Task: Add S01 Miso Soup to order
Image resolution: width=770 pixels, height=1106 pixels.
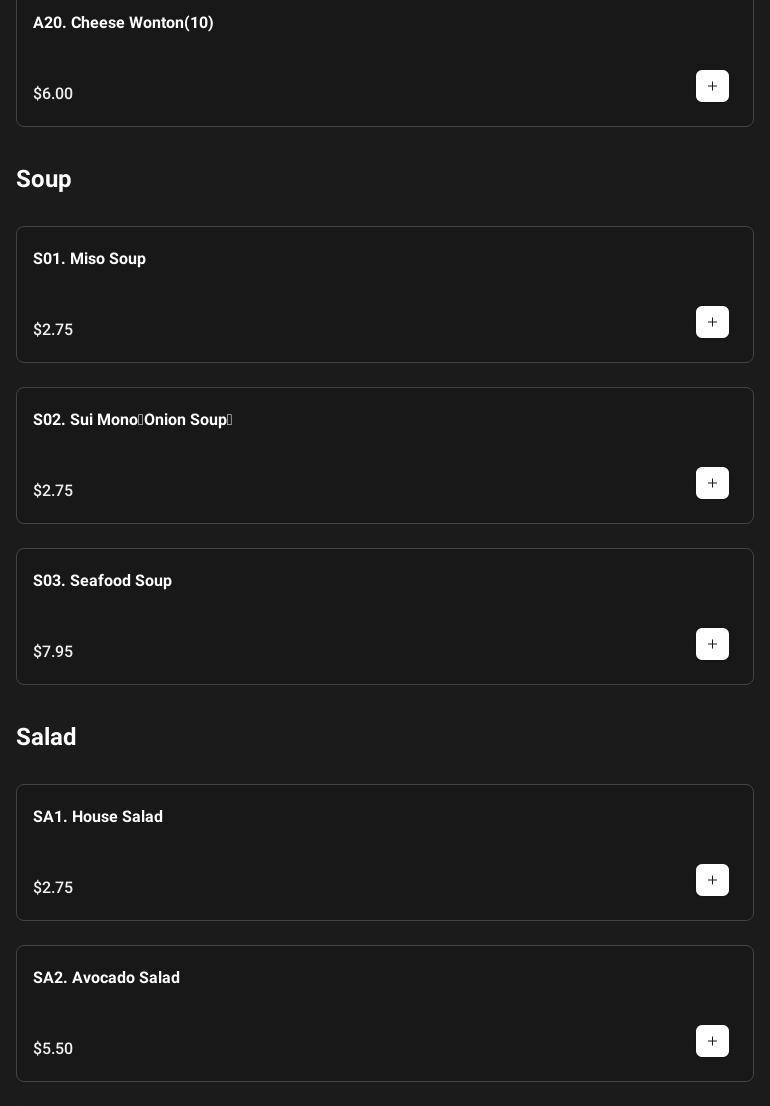Action: click(712, 322)
